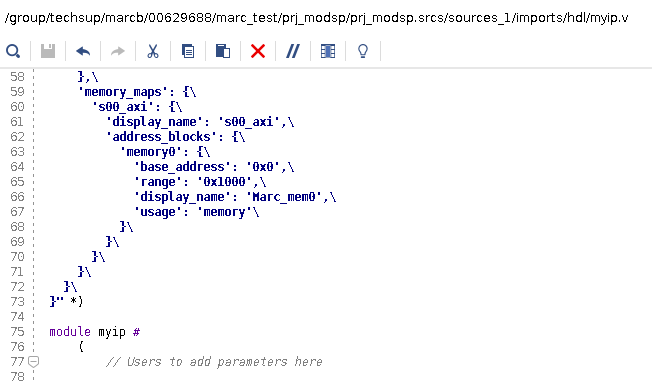Click the light bulb language templates icon
Screen dimensions: 652x381
pyautogui.click(x=363, y=51)
